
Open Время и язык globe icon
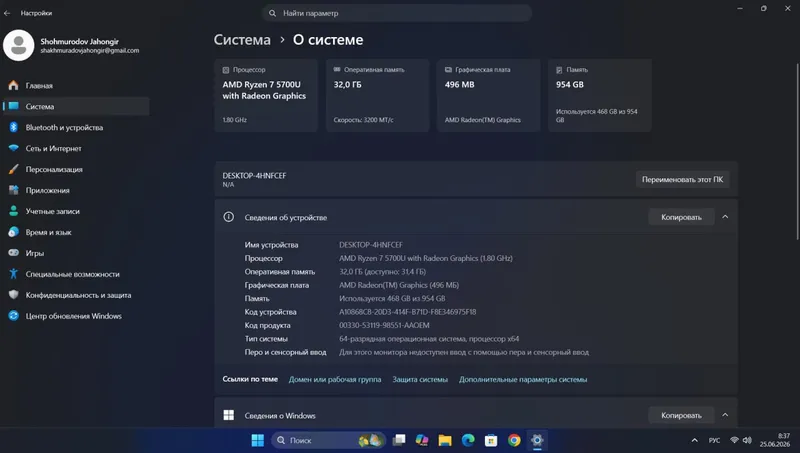click(14, 232)
